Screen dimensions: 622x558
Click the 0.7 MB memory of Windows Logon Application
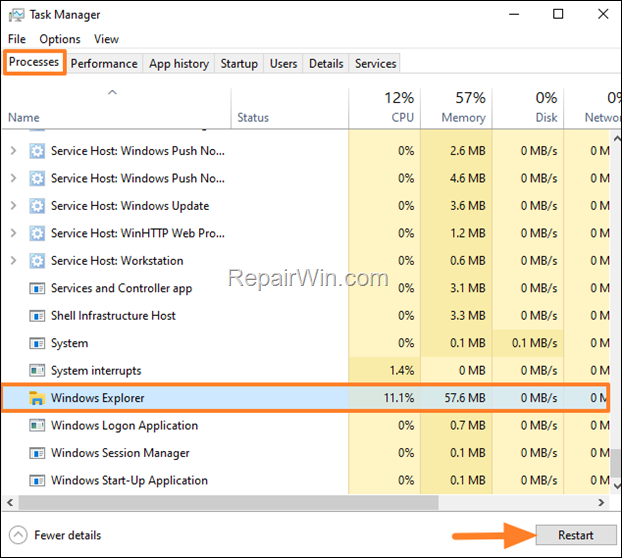point(468,426)
